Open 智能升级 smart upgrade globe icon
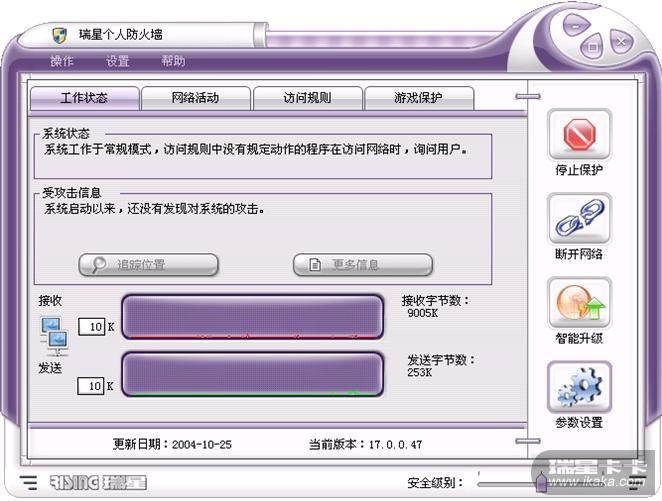Viewport: 662px width, 501px height. [579, 303]
